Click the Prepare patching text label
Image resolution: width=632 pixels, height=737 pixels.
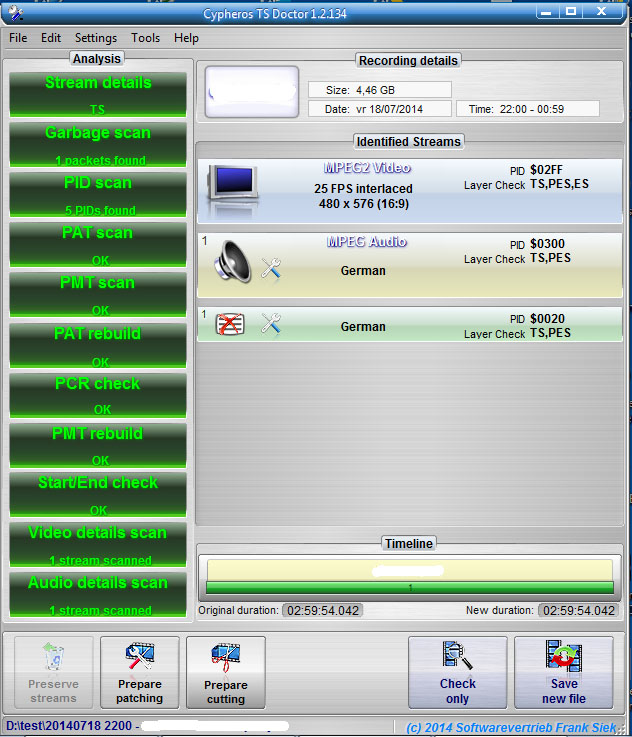pos(140,691)
